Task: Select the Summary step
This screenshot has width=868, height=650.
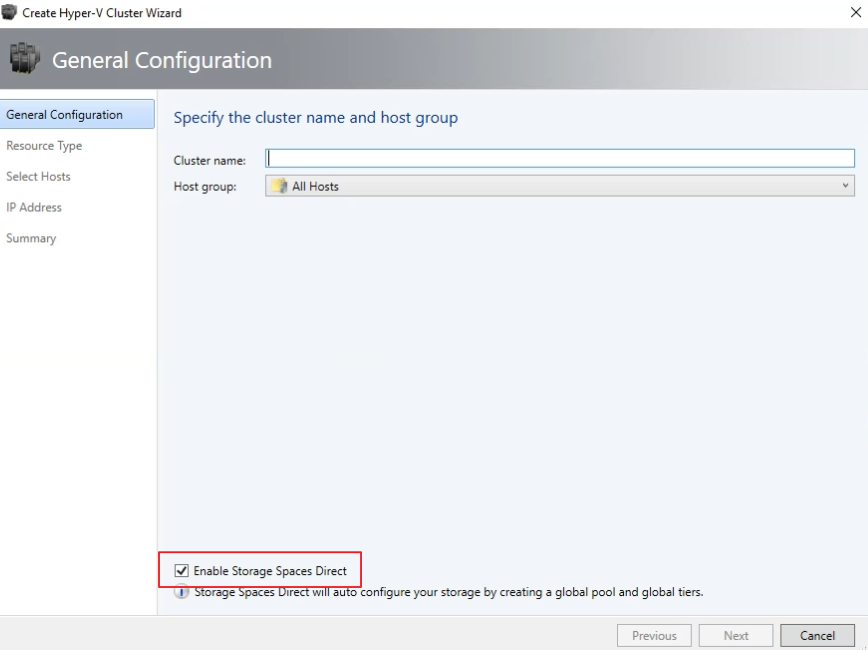Action: coord(30,238)
